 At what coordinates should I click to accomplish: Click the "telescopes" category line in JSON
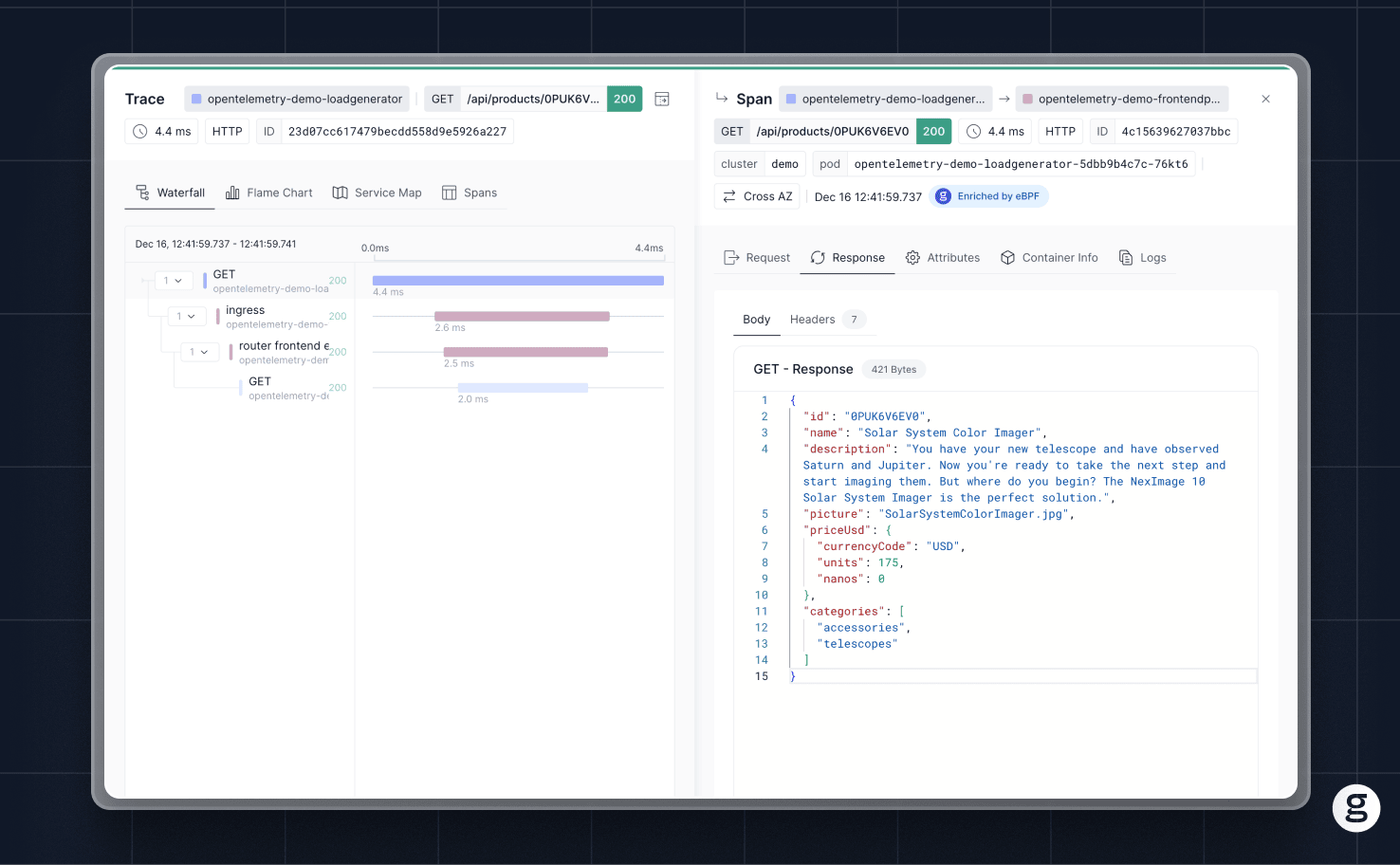pyautogui.click(x=857, y=644)
